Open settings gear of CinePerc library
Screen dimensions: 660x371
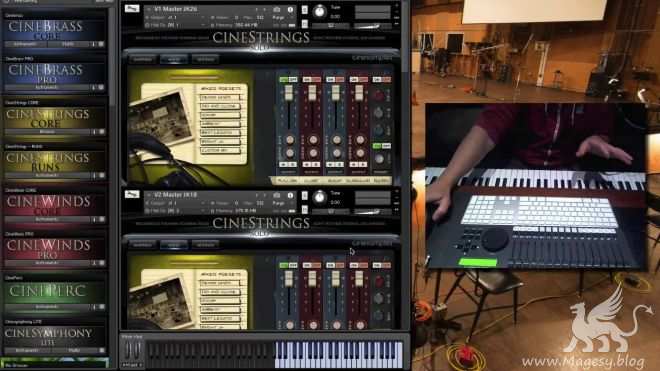click(x=101, y=307)
